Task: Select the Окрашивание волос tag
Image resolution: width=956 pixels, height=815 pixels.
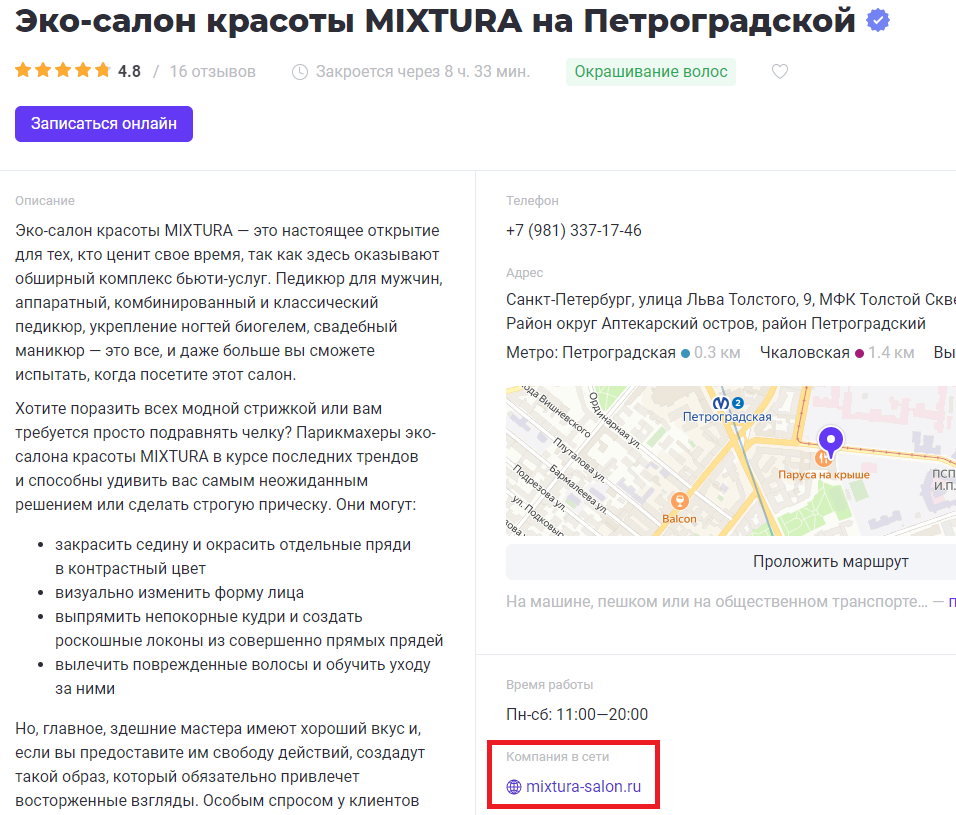Action: (651, 72)
